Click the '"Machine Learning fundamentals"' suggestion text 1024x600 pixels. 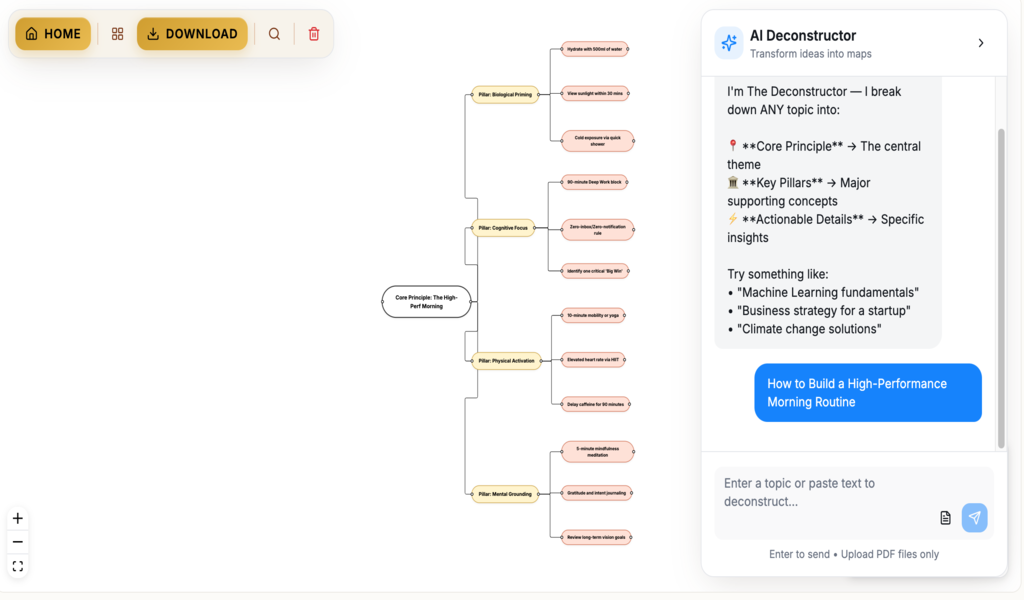(828, 292)
